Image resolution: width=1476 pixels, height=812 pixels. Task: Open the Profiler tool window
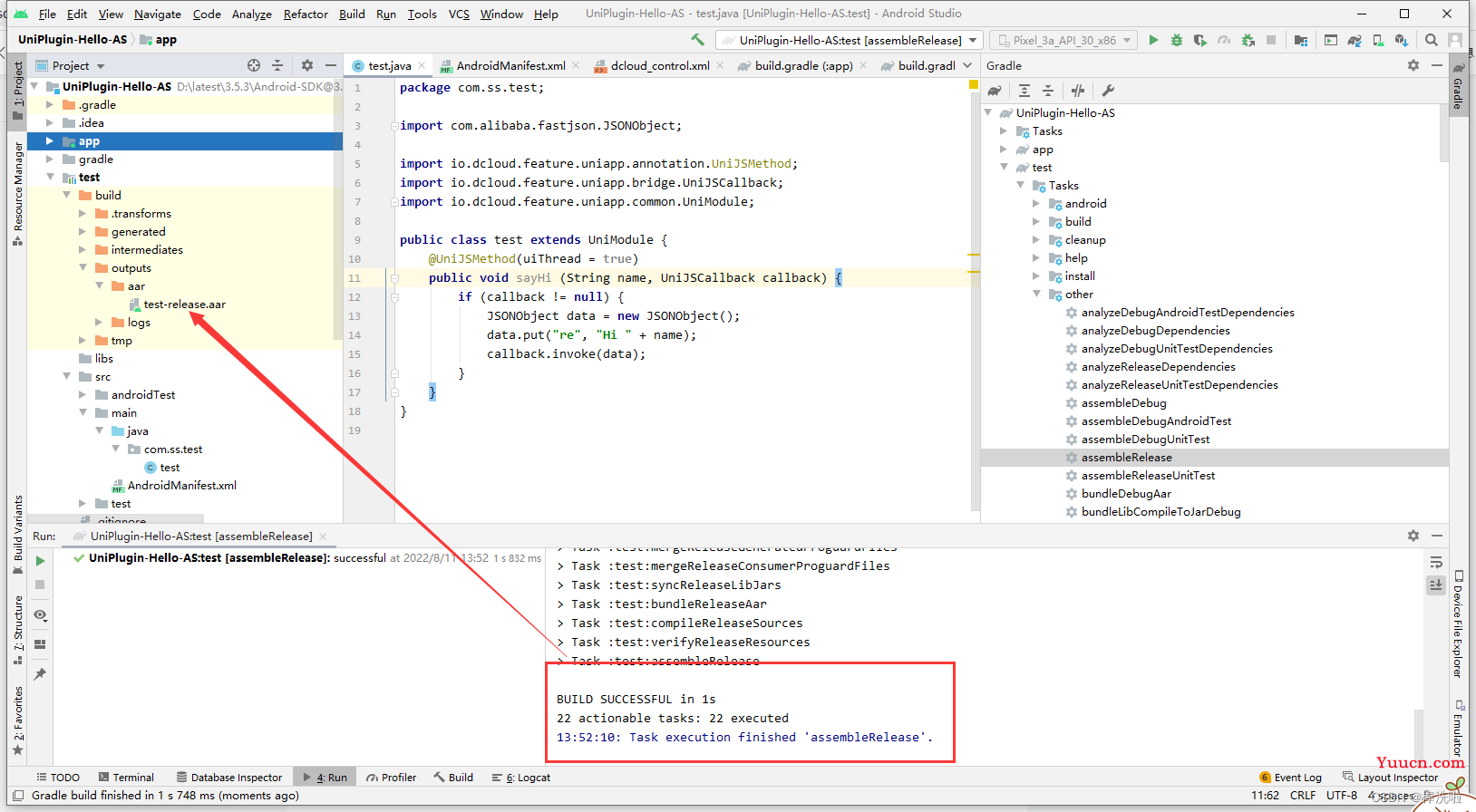pyautogui.click(x=391, y=778)
